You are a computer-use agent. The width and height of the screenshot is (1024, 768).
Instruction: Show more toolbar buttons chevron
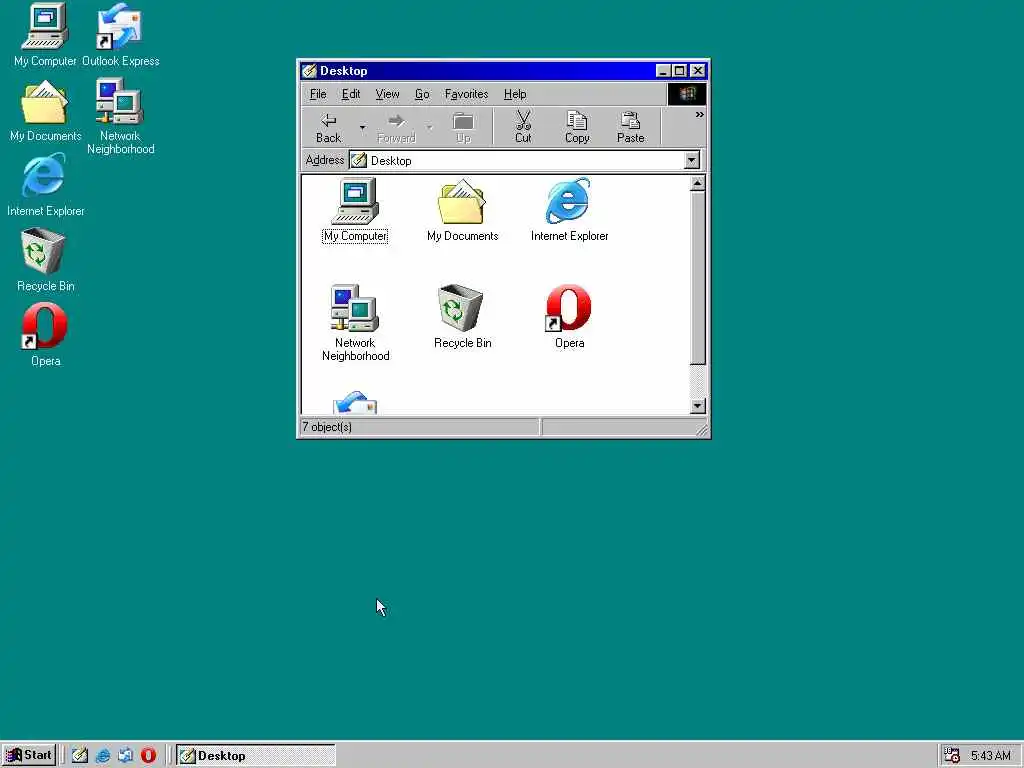699,115
